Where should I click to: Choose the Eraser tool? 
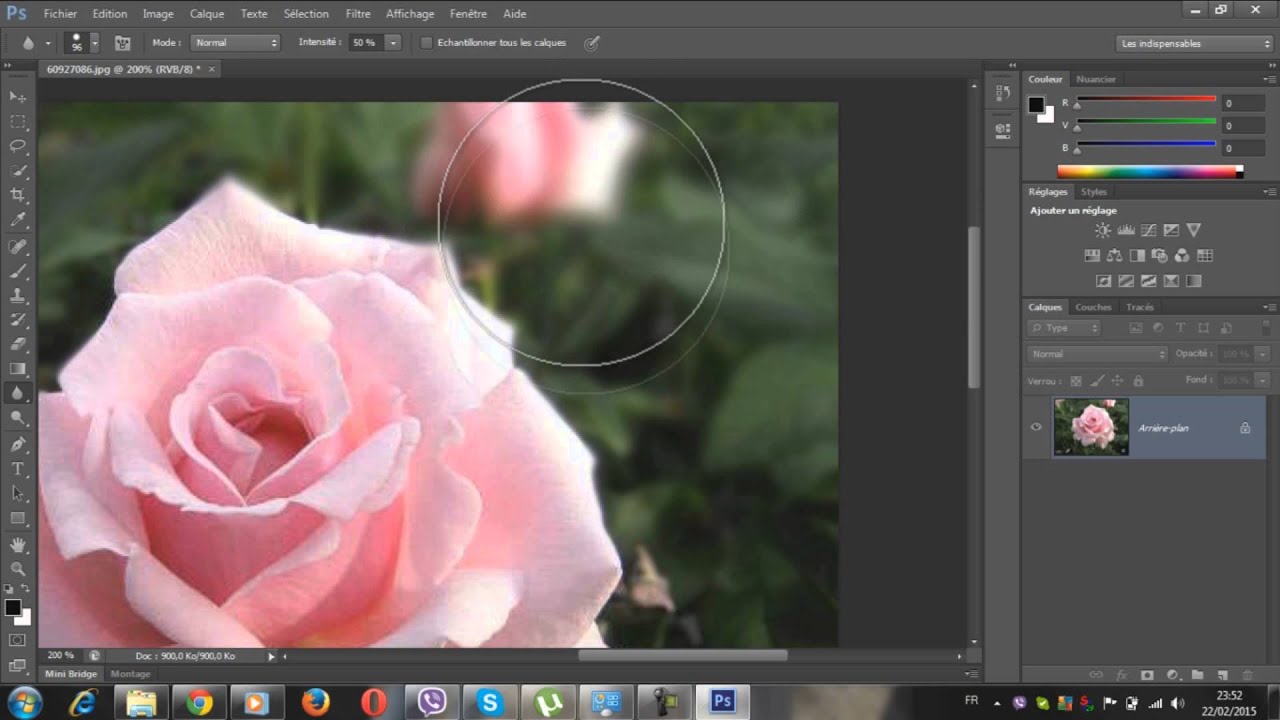point(18,344)
